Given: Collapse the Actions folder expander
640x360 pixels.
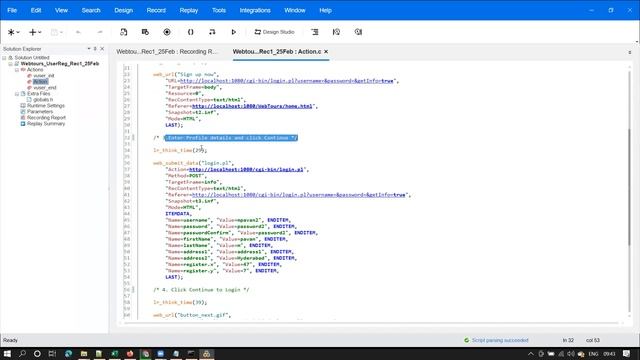Looking at the screenshot, I should [17, 70].
